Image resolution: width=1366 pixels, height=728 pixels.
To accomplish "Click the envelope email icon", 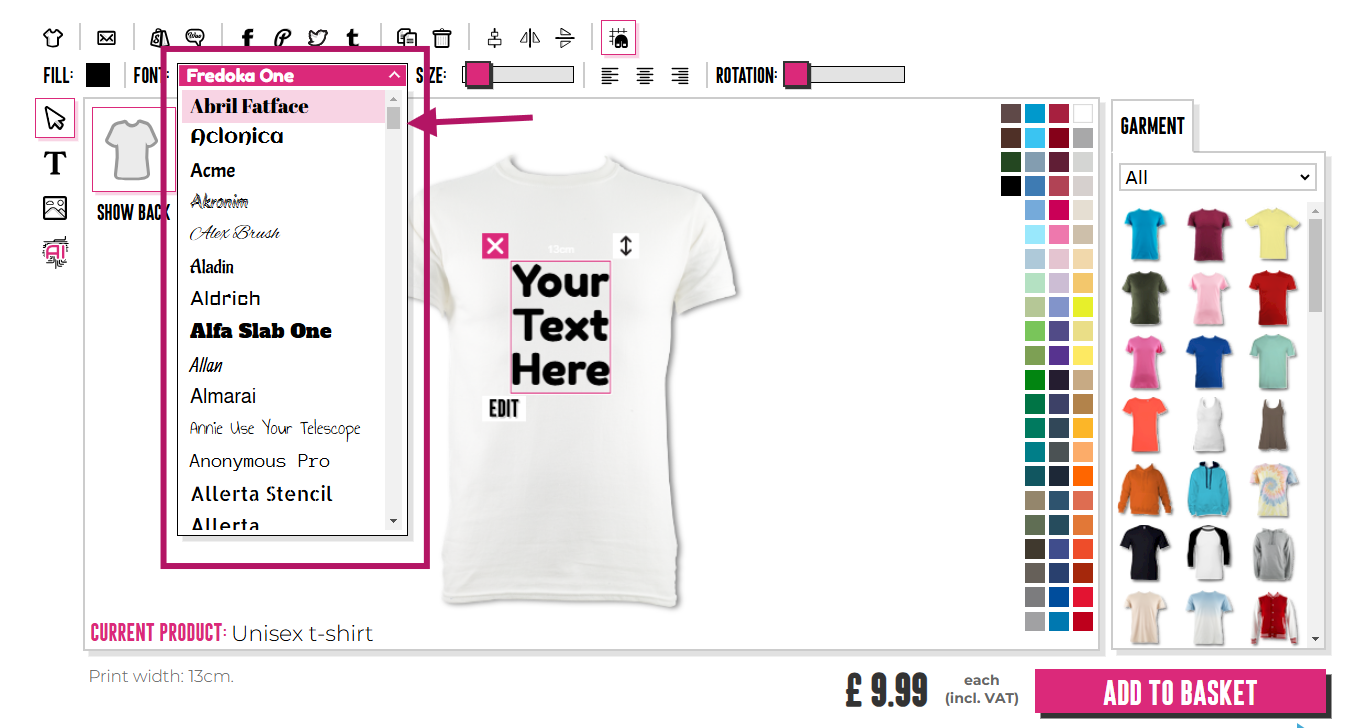I will click(106, 38).
